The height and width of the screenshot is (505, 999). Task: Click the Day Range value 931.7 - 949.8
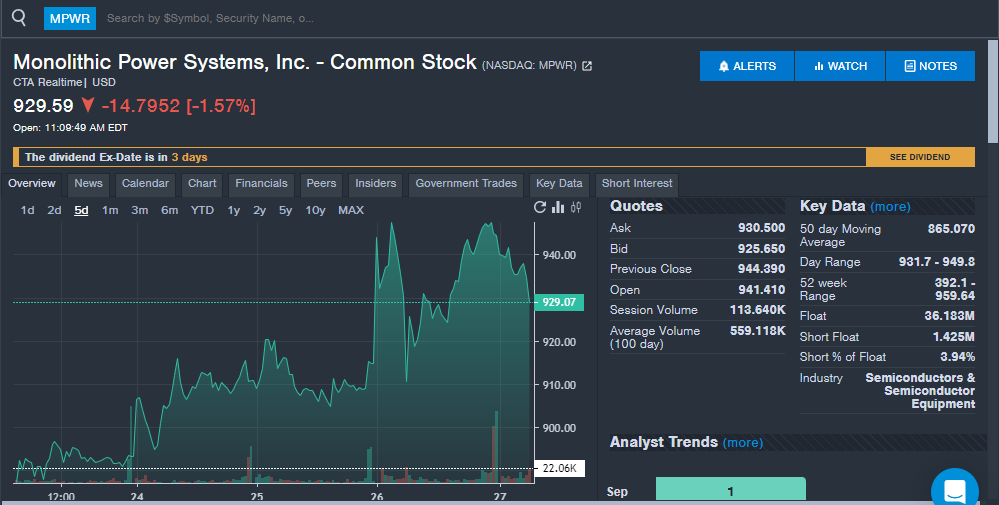[x=937, y=262]
